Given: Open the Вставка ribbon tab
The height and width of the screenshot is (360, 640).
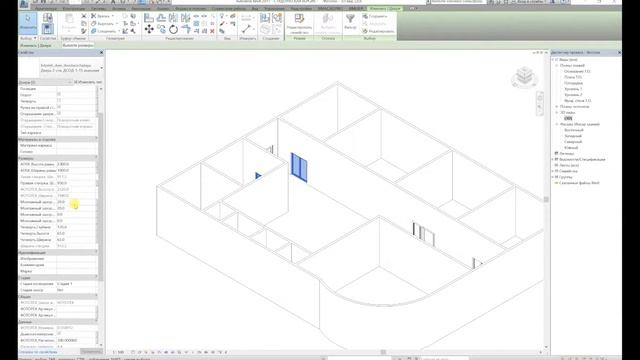Looking at the screenshot, I should point(119,8).
